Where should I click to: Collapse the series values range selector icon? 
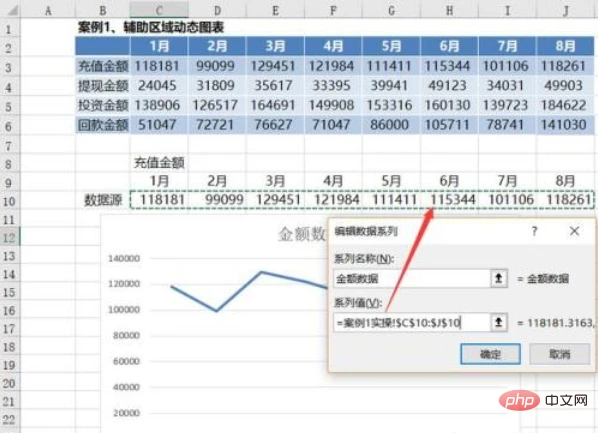pos(498,323)
